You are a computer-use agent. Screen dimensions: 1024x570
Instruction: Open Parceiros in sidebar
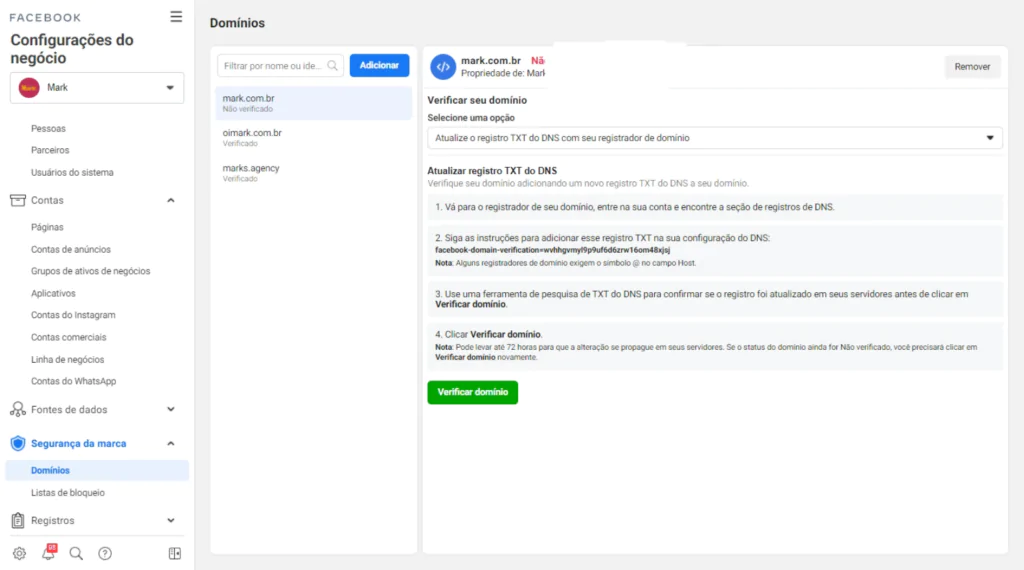coord(50,150)
